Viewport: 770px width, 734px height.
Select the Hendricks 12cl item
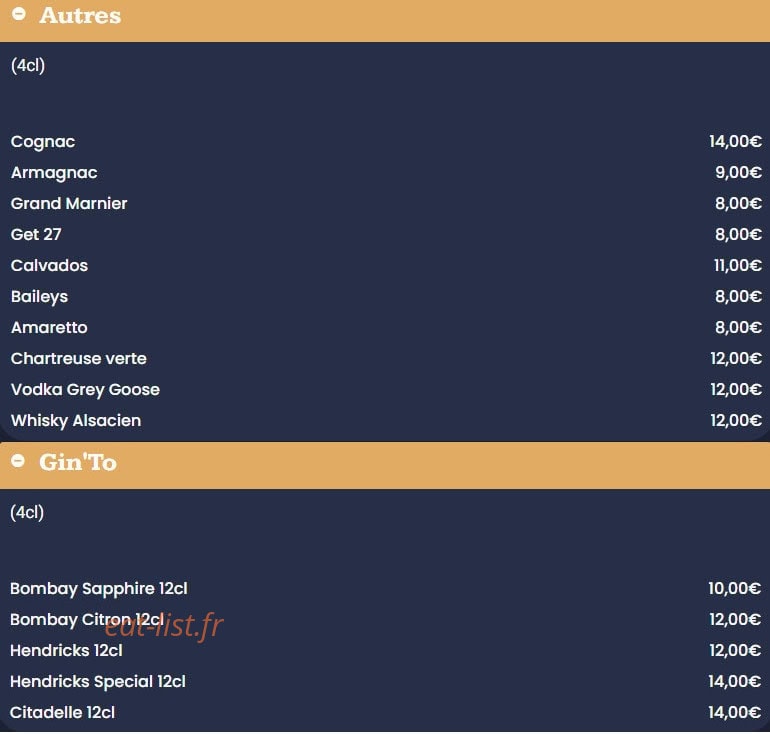pos(66,650)
